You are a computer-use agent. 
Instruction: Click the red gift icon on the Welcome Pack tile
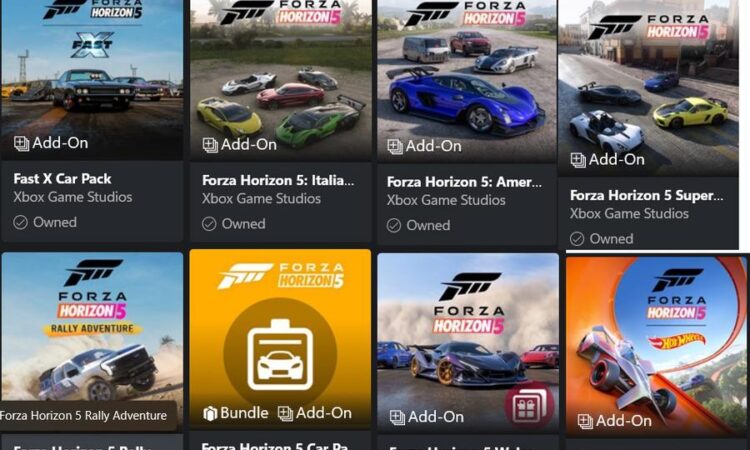coord(529,406)
